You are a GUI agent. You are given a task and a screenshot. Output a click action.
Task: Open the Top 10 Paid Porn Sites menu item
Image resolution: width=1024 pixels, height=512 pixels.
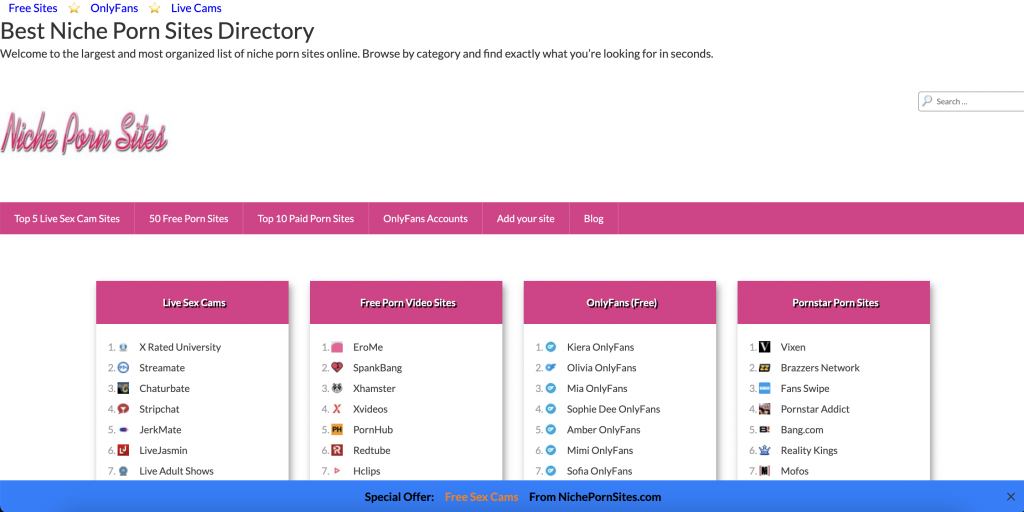pos(306,219)
